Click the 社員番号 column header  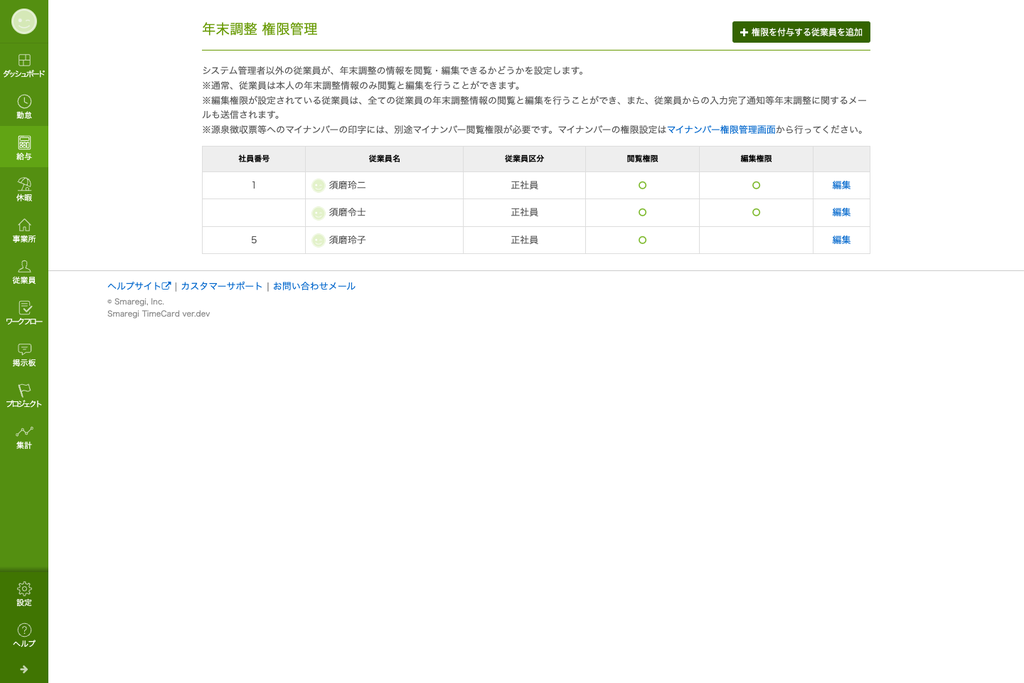(254, 159)
